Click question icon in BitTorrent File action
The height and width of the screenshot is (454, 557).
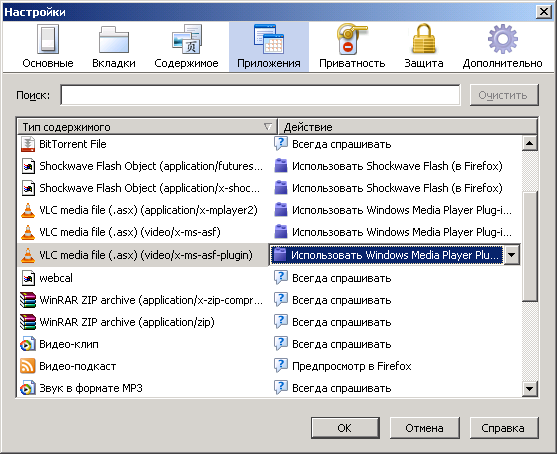coord(281,144)
